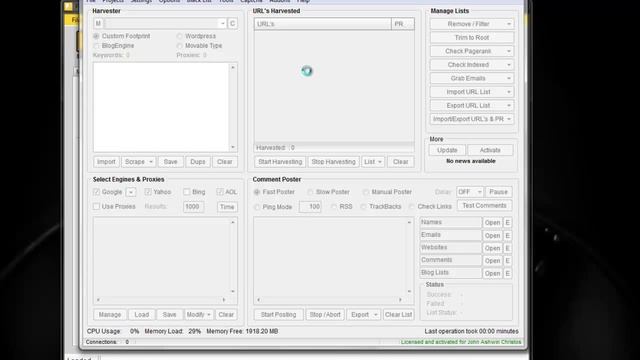The height and width of the screenshot is (360, 640).
Task: Click the Results field showing 1000
Action: point(193,207)
